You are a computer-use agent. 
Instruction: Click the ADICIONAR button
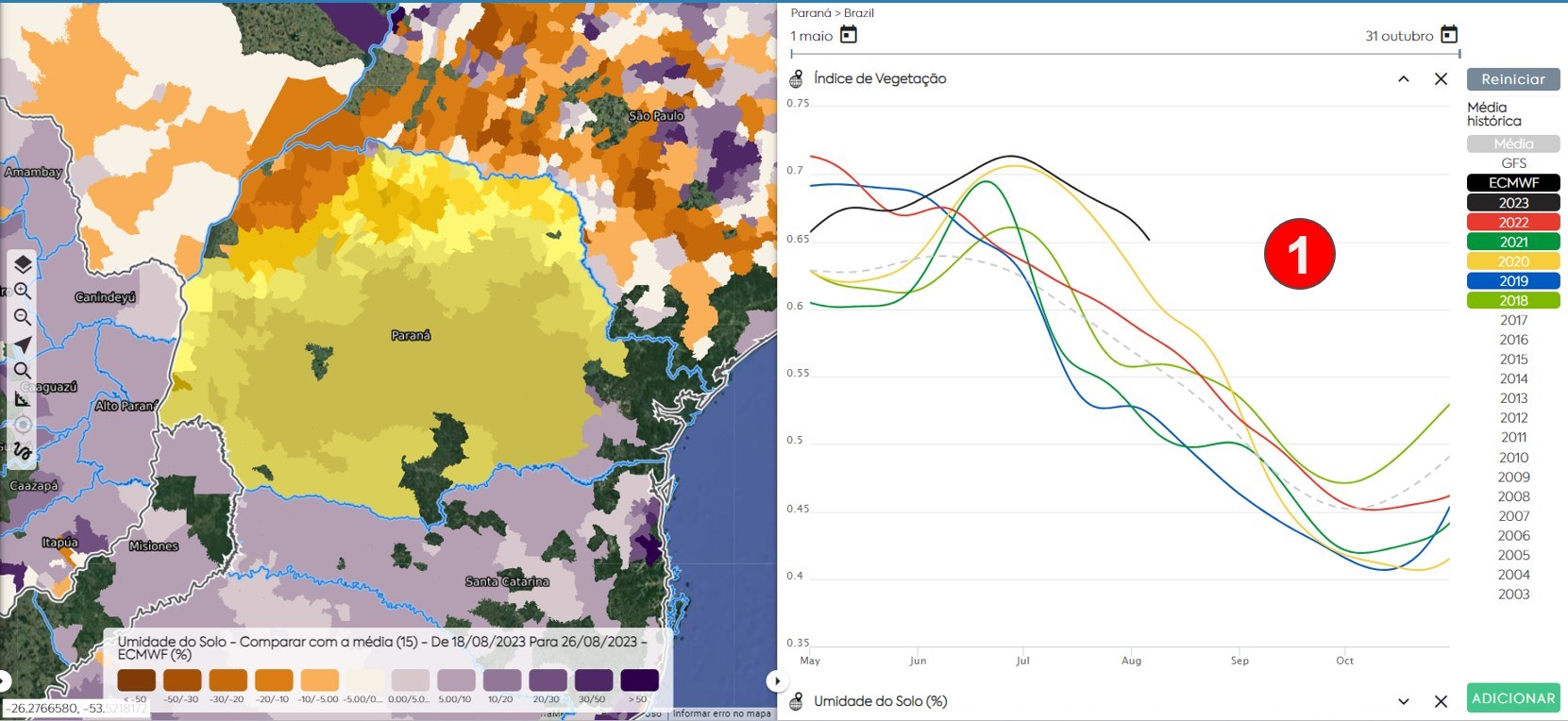1513,698
